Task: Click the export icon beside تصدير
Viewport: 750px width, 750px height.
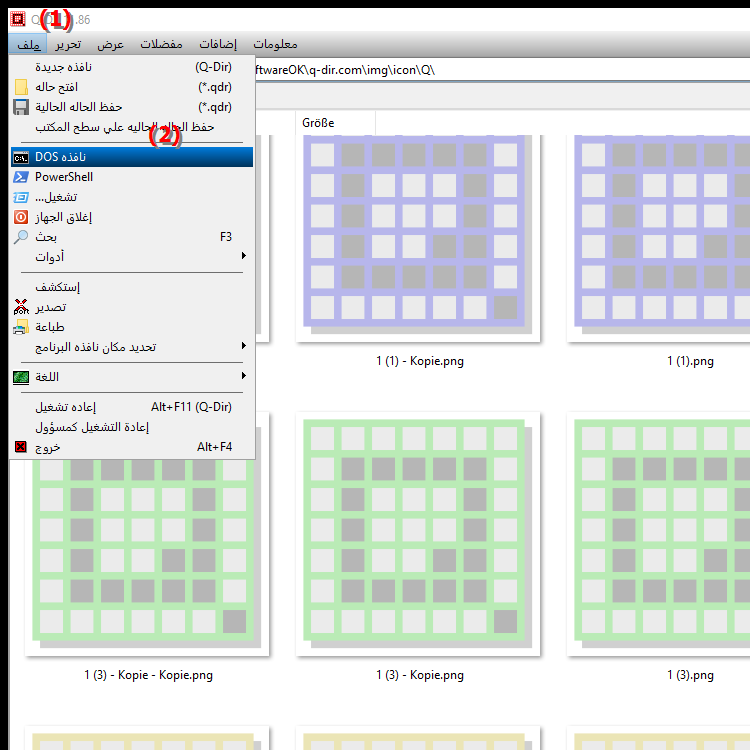Action: 21,307
